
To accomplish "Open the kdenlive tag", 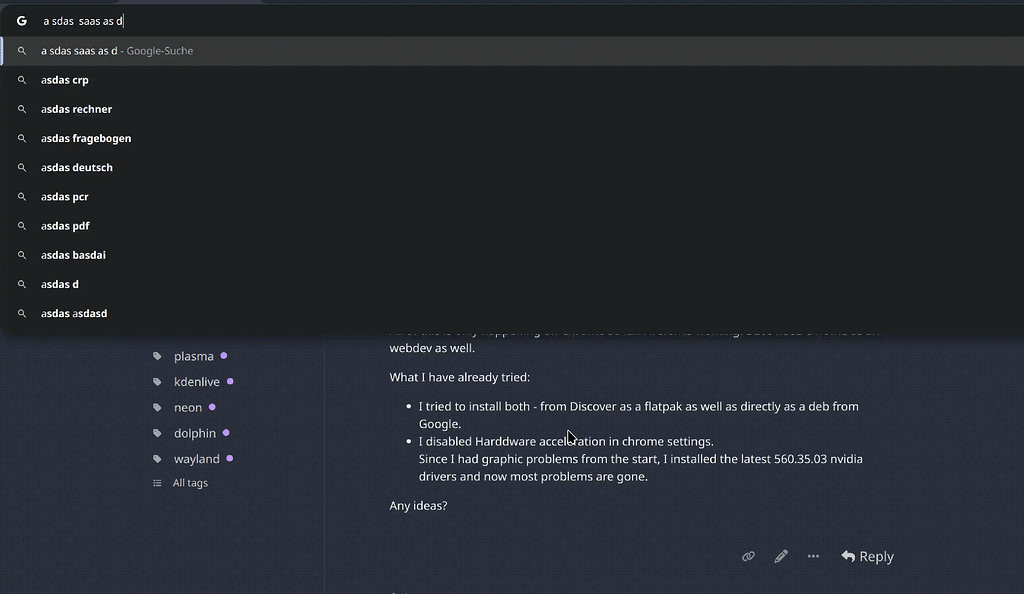I will pyautogui.click(x=196, y=381).
